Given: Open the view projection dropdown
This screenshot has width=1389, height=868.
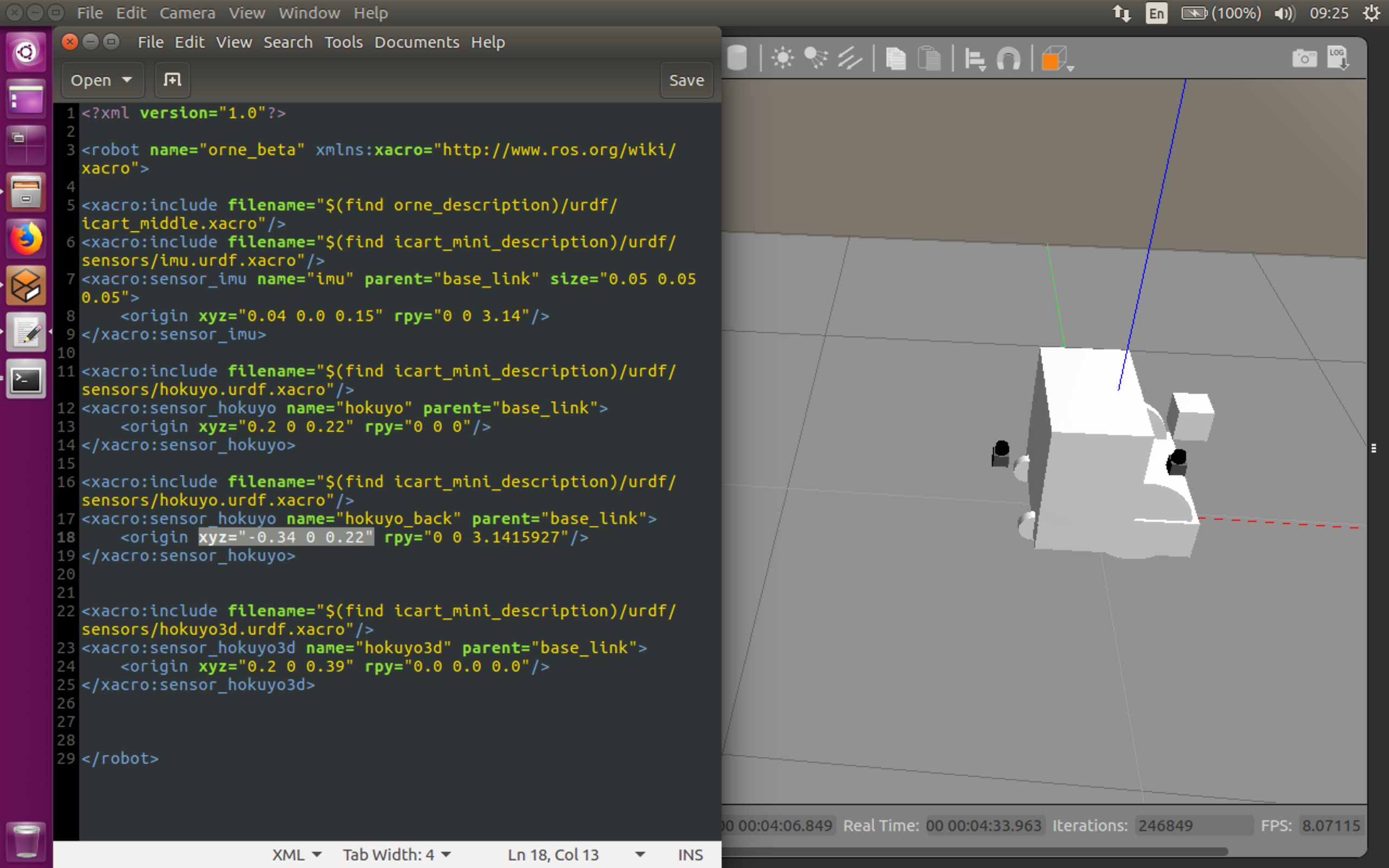Looking at the screenshot, I should (1056, 58).
